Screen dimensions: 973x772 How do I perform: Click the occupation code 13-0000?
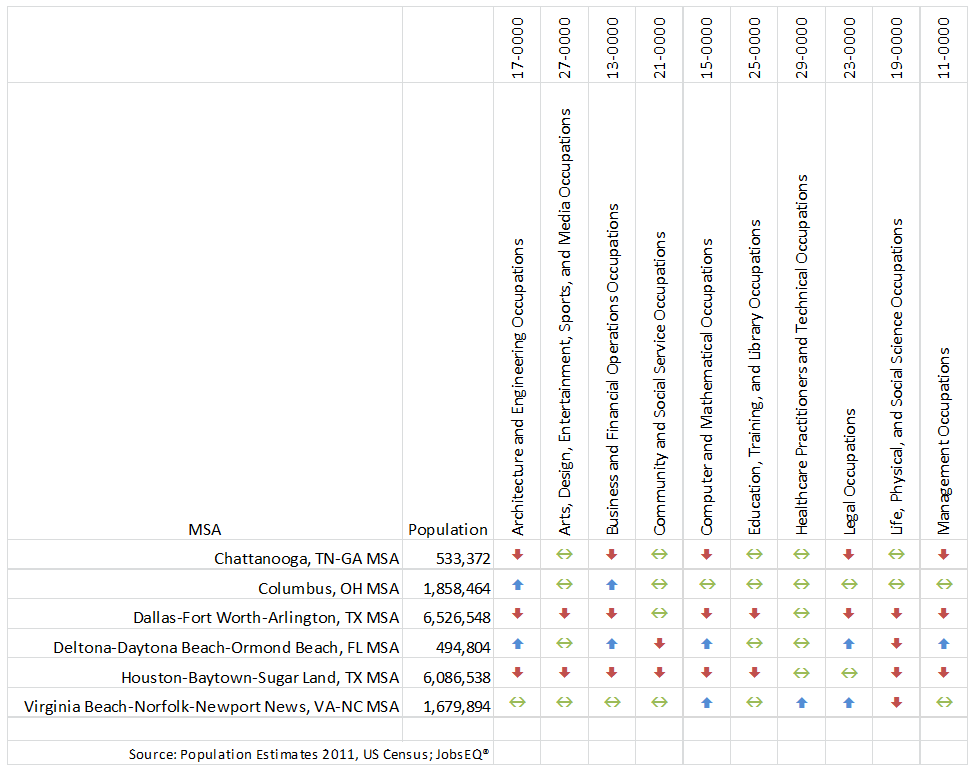tap(612, 48)
